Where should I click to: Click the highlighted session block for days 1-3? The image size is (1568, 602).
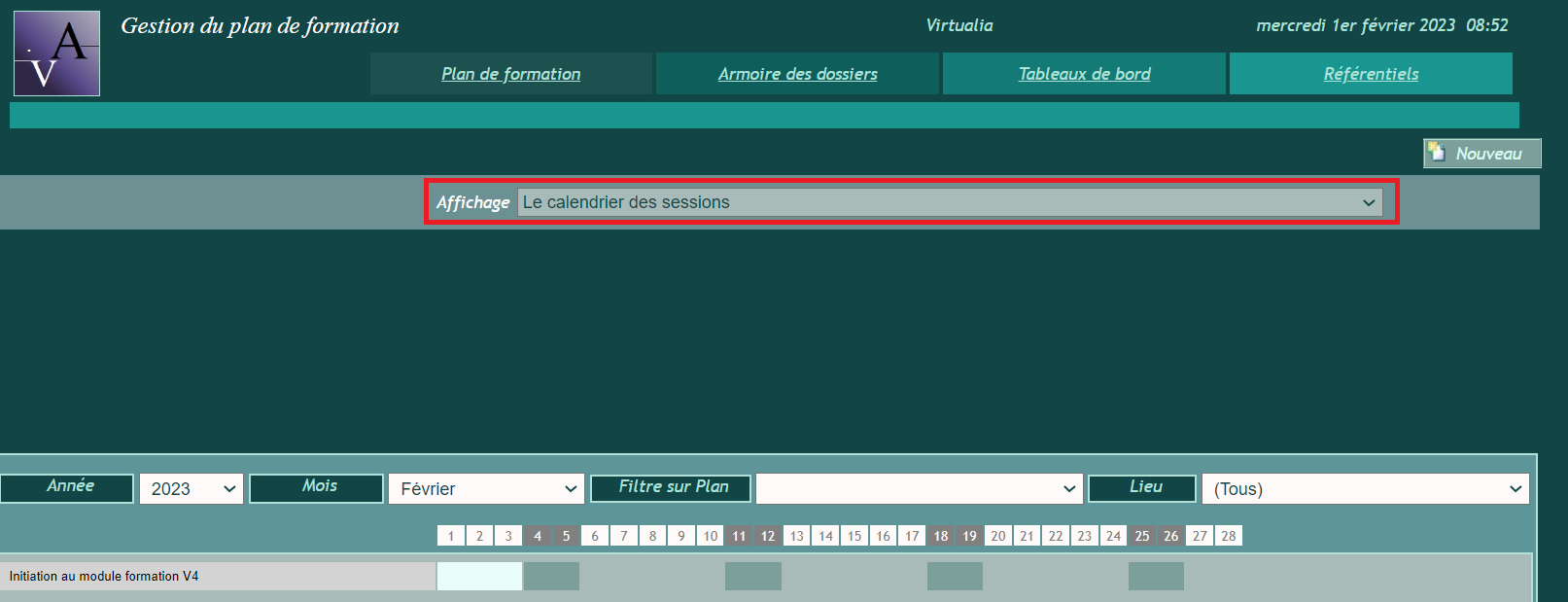pos(479,577)
